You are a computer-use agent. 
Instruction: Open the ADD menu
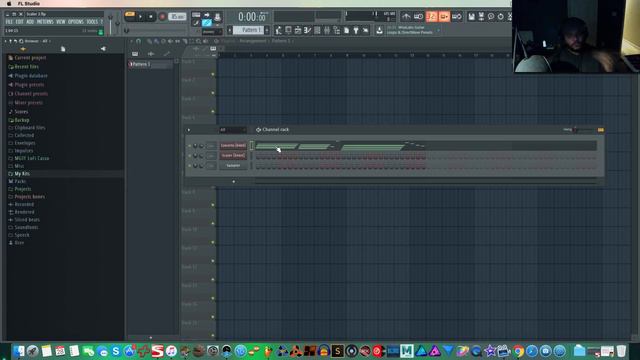click(x=30, y=22)
